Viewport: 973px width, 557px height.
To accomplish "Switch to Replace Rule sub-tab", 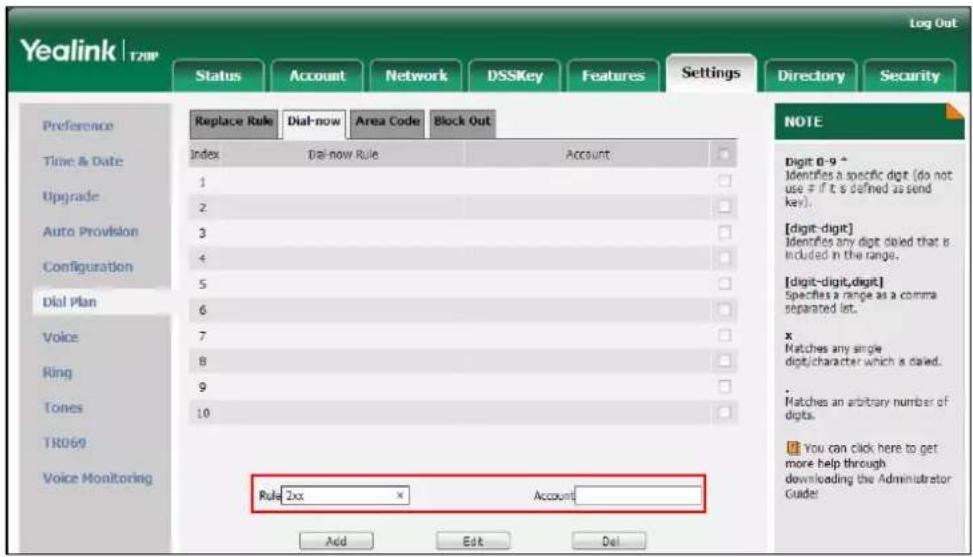I will click(233, 122).
